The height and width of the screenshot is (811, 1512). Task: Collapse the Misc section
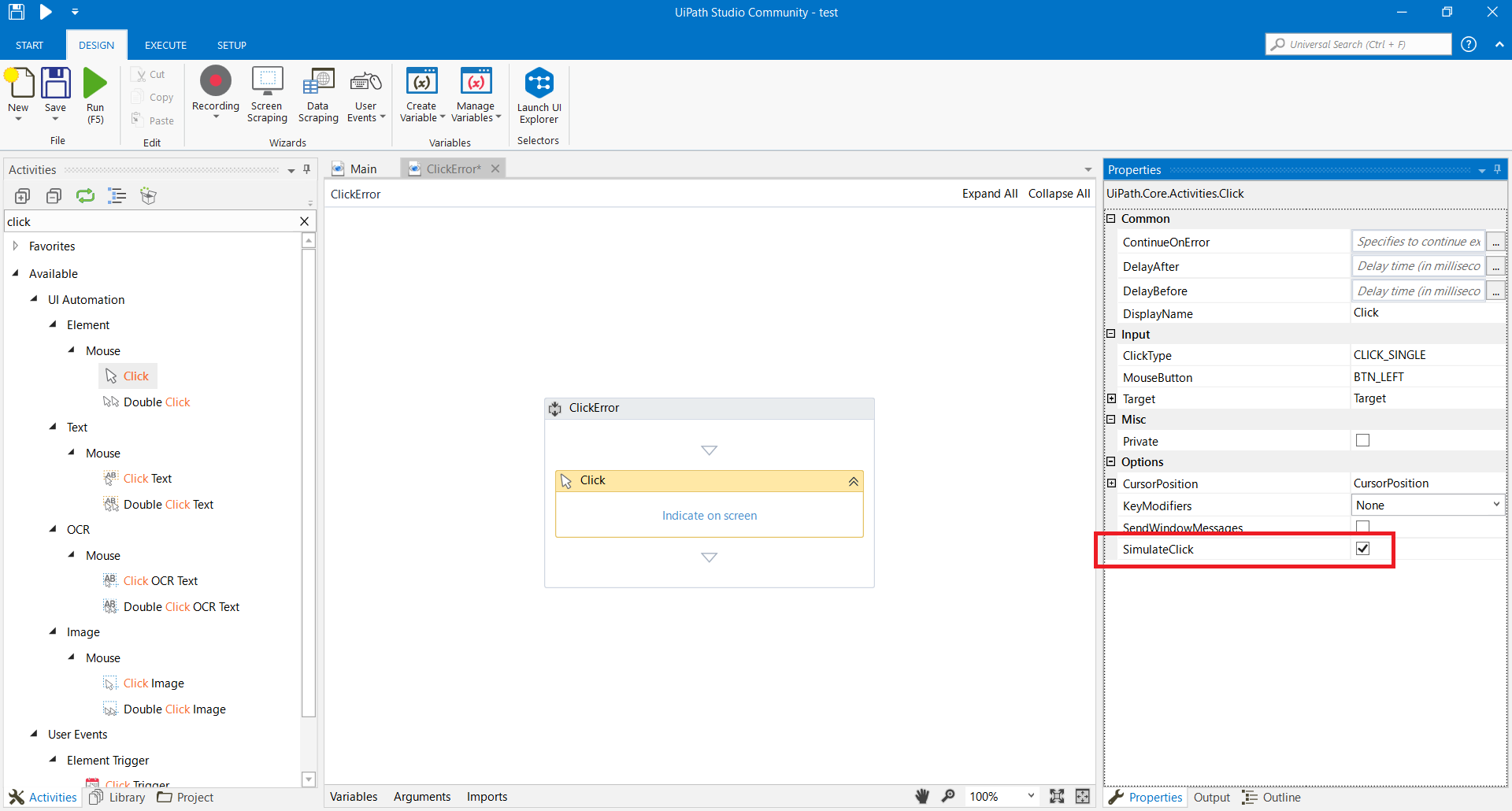click(1111, 419)
